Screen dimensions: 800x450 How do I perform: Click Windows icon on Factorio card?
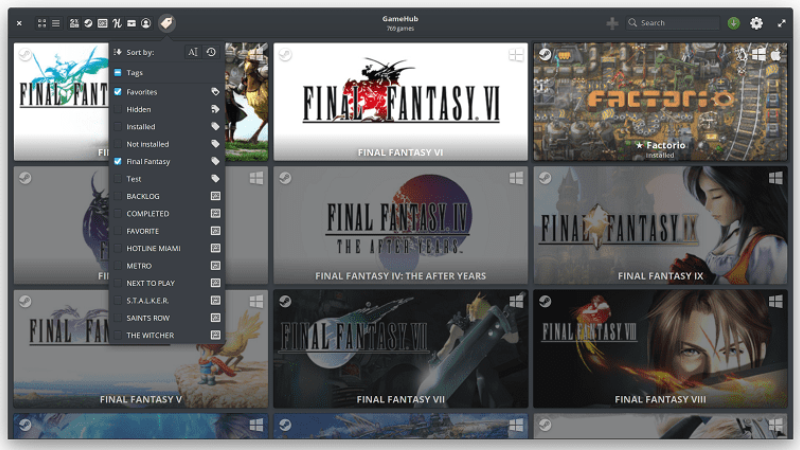click(759, 54)
